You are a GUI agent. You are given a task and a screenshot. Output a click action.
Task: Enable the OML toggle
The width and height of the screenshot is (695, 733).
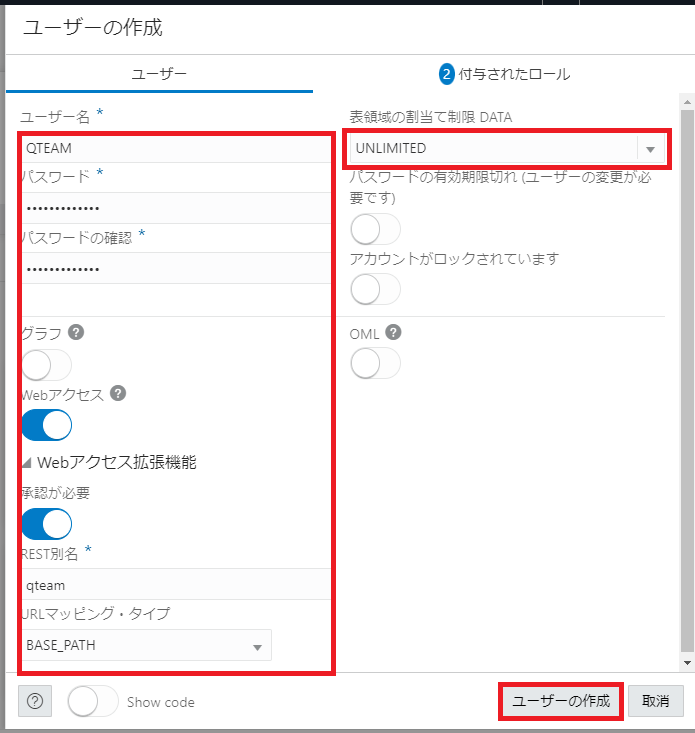click(375, 364)
